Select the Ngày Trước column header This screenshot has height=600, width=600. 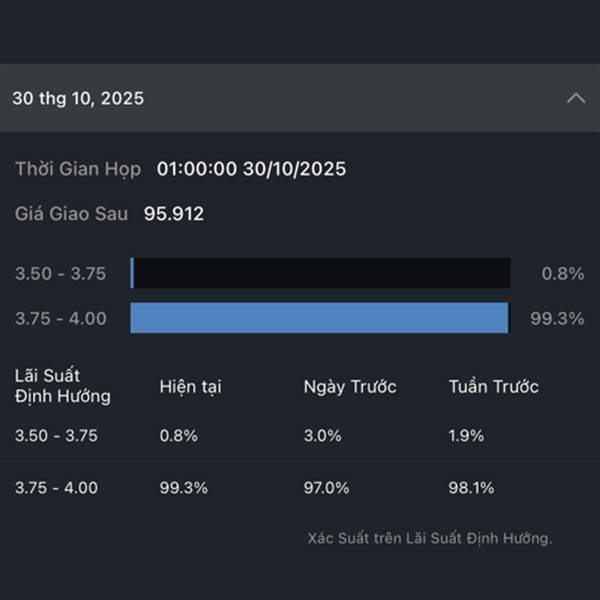350,387
